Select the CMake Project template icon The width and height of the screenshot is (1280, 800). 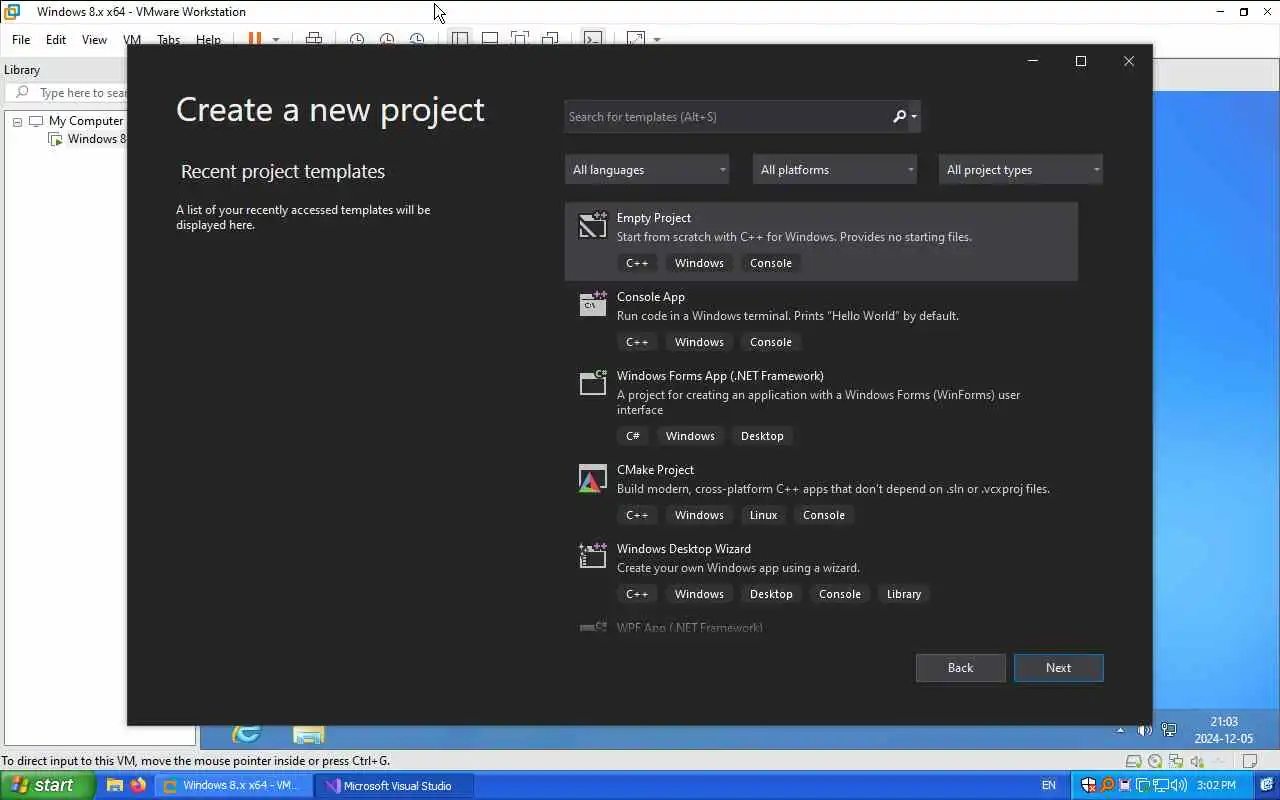pos(592,478)
